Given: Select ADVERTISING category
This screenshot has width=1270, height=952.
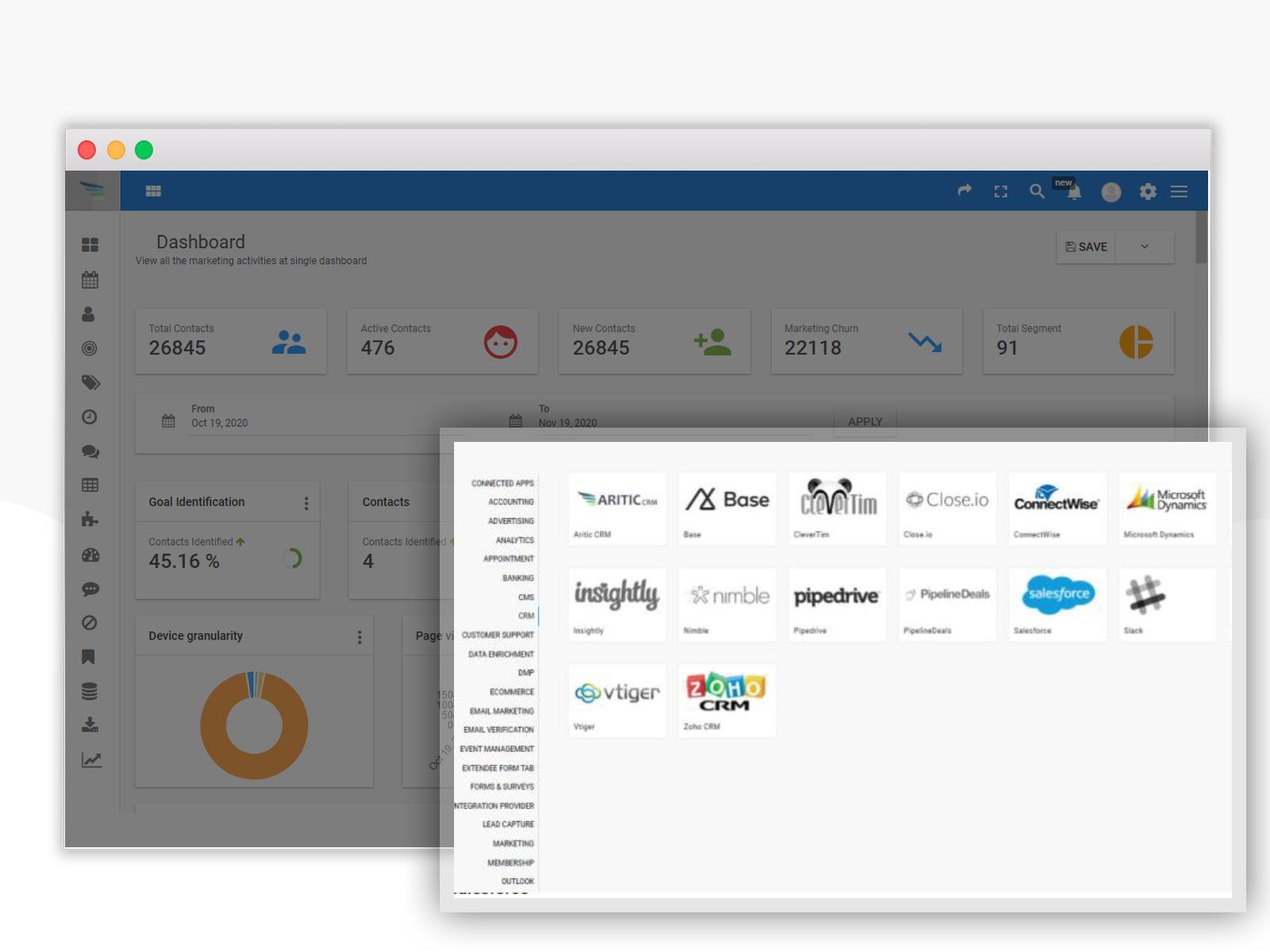Looking at the screenshot, I should [x=510, y=521].
